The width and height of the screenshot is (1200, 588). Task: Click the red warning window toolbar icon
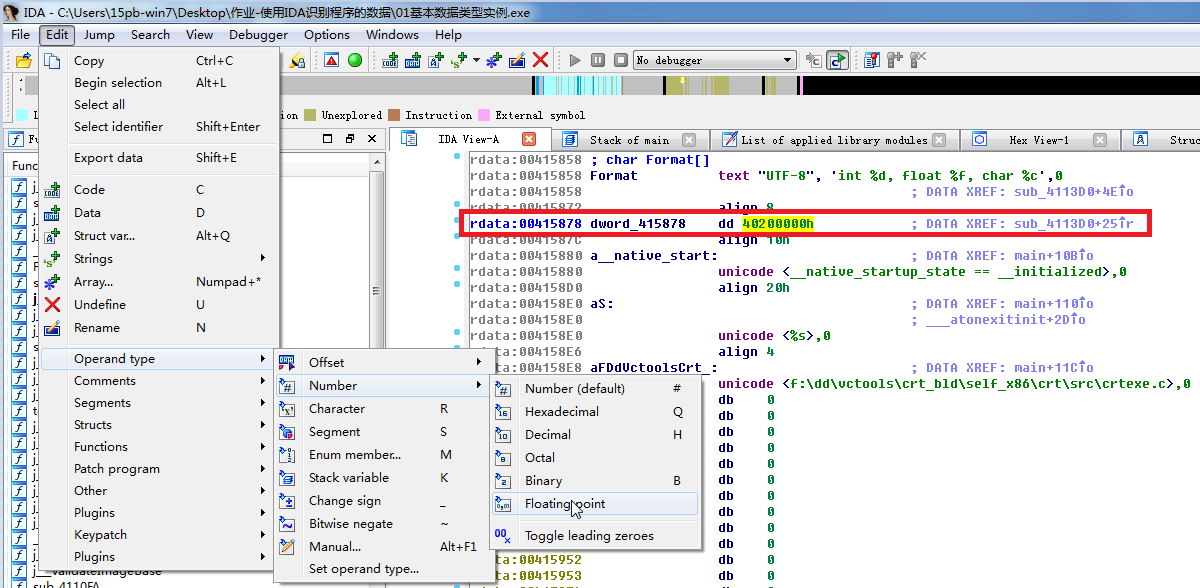[x=331, y=60]
